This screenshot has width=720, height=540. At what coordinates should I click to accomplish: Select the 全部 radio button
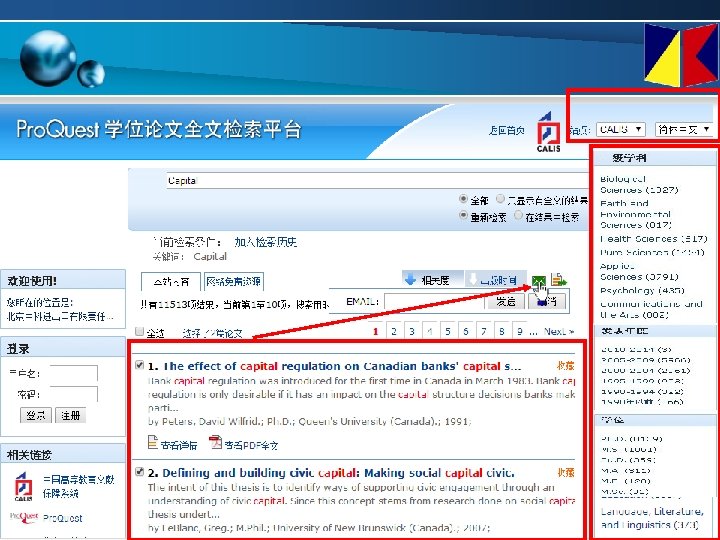pos(463,199)
